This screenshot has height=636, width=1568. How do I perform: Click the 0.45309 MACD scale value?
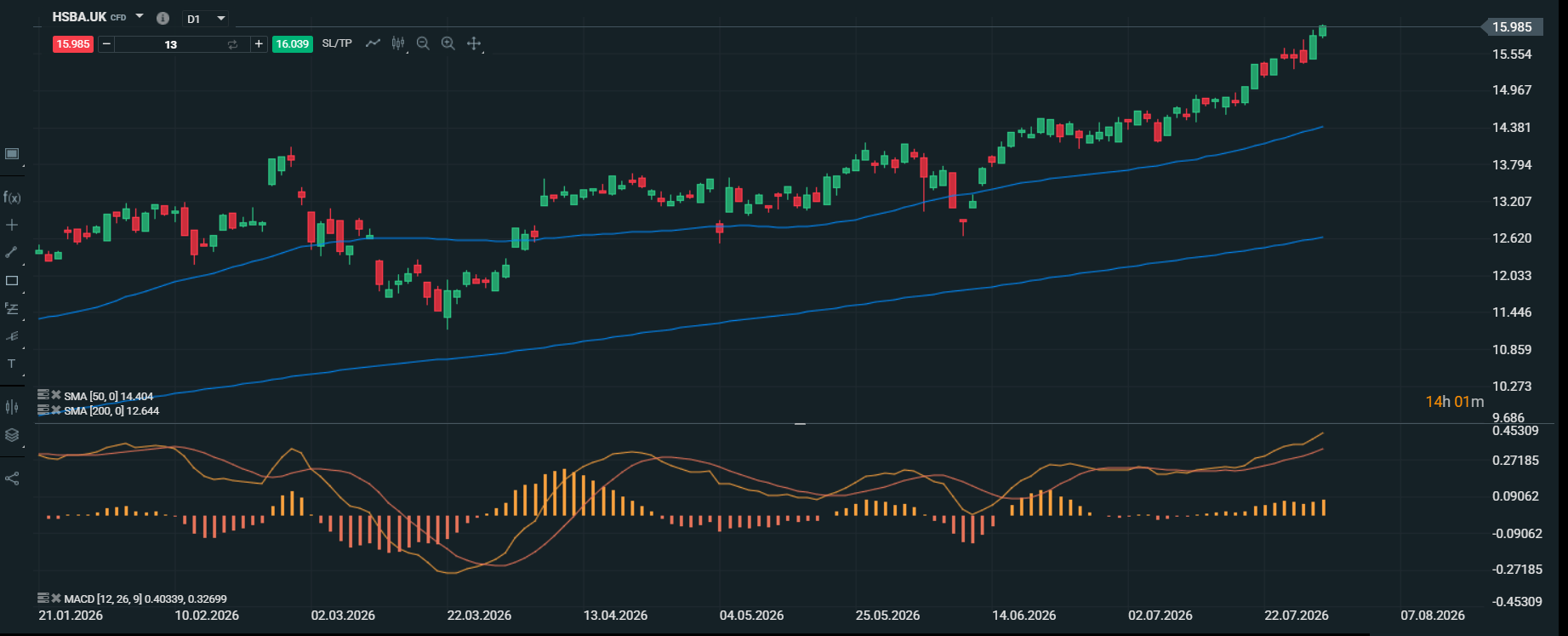[x=1516, y=431]
